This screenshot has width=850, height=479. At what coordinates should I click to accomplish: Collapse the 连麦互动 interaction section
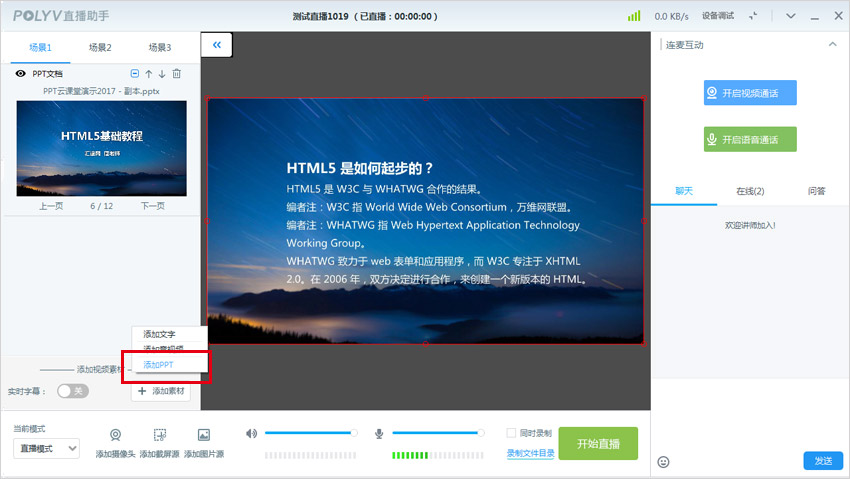(x=832, y=45)
